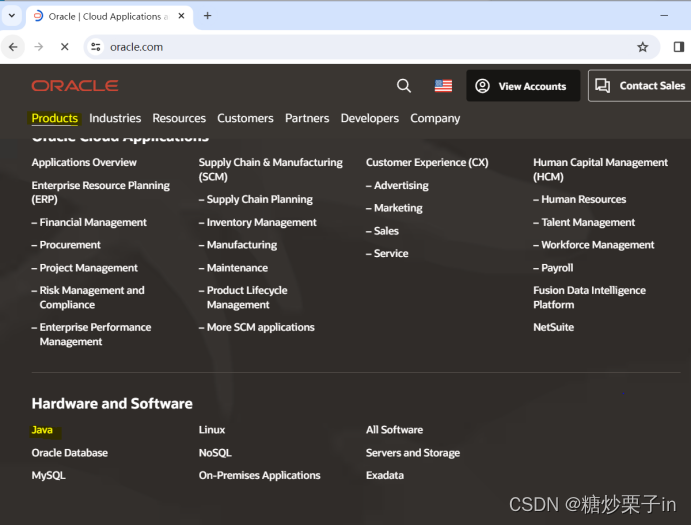Viewport: 692px width, 525px height.
Task: Open the NetSuite link
Action: (x=553, y=327)
